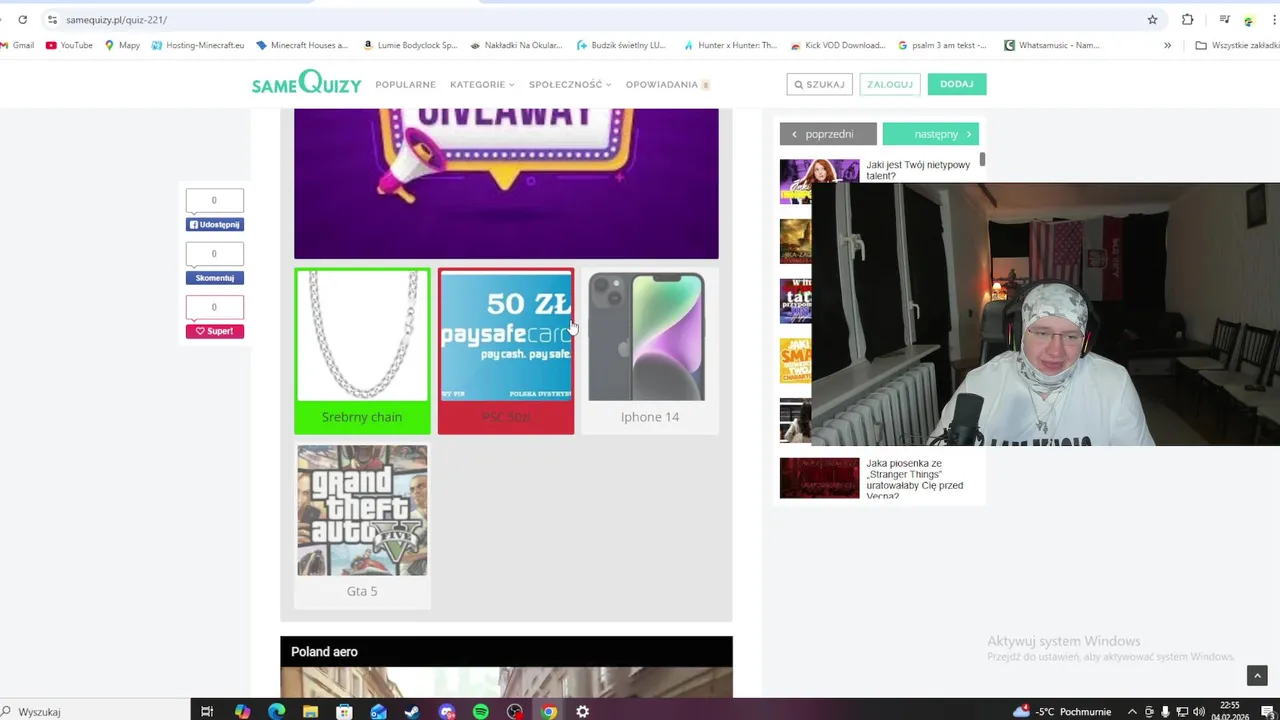Bookmark this page with the star icon
This screenshot has width=1280, height=720.
click(1152, 19)
